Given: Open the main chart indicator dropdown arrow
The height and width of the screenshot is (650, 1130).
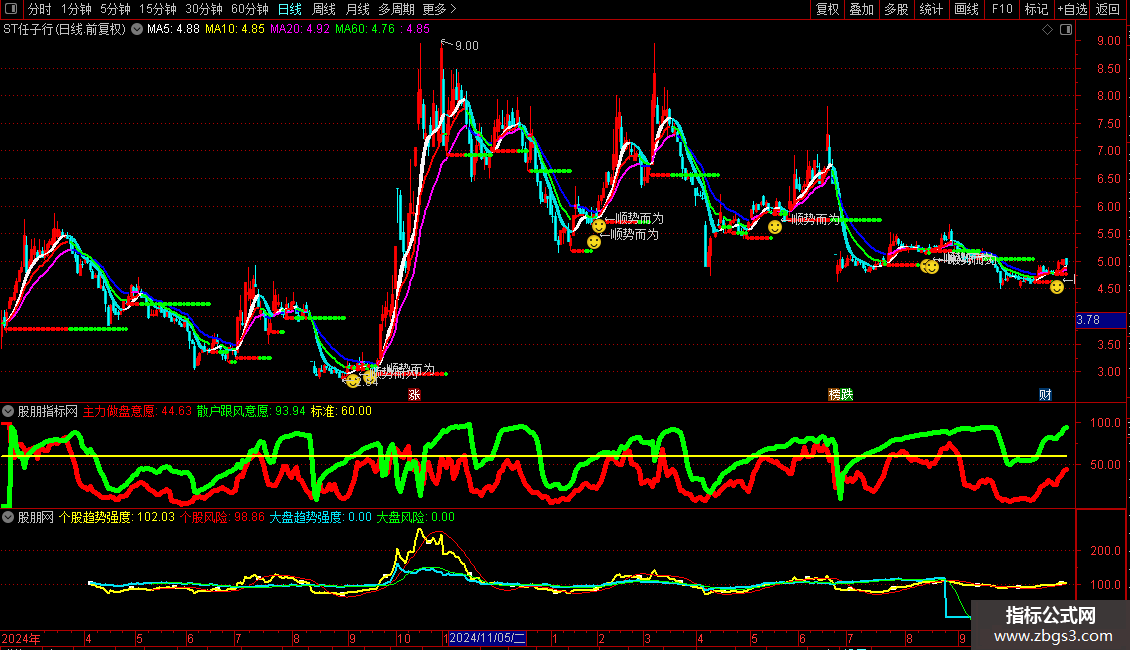Looking at the screenshot, I should tap(137, 29).
